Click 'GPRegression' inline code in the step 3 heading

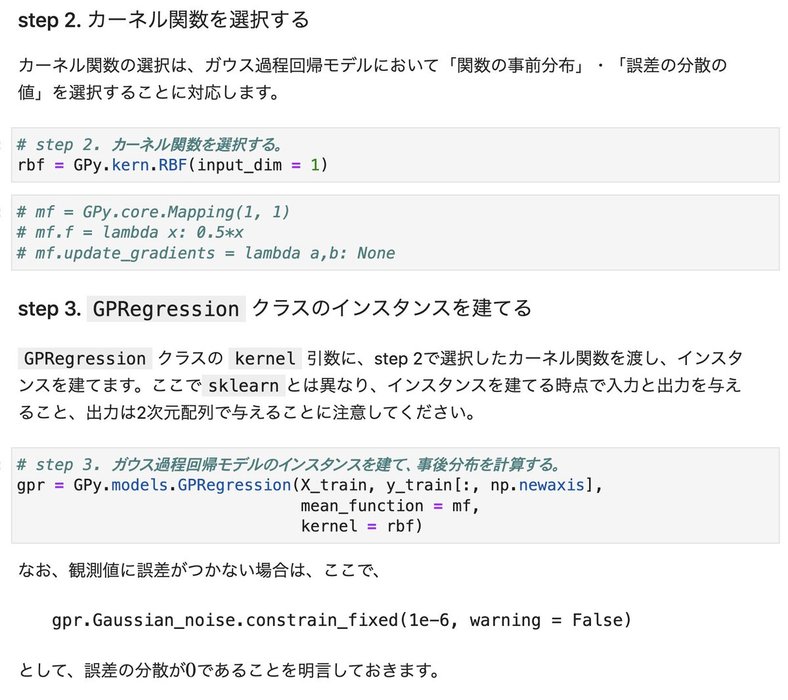[x=166, y=308]
